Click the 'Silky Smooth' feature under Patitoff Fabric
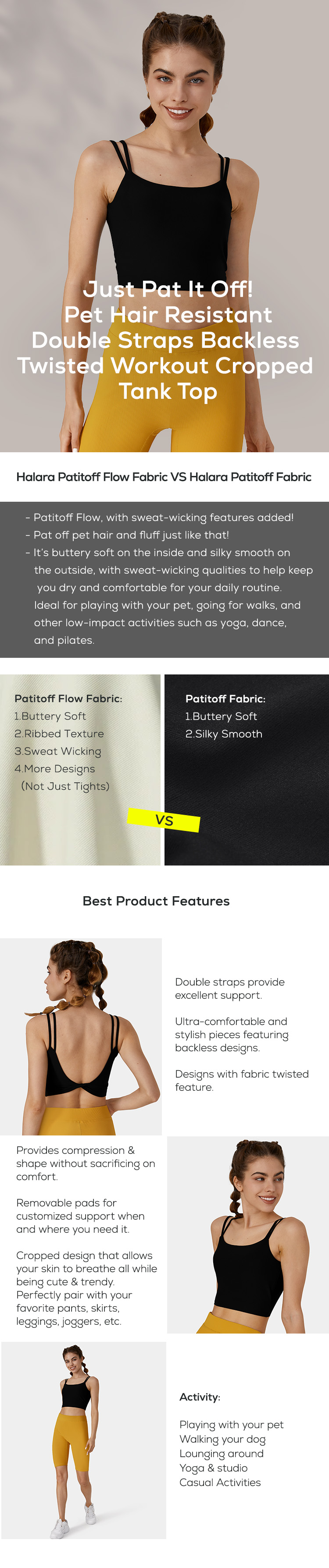This screenshot has height=1568, width=329. [224, 734]
